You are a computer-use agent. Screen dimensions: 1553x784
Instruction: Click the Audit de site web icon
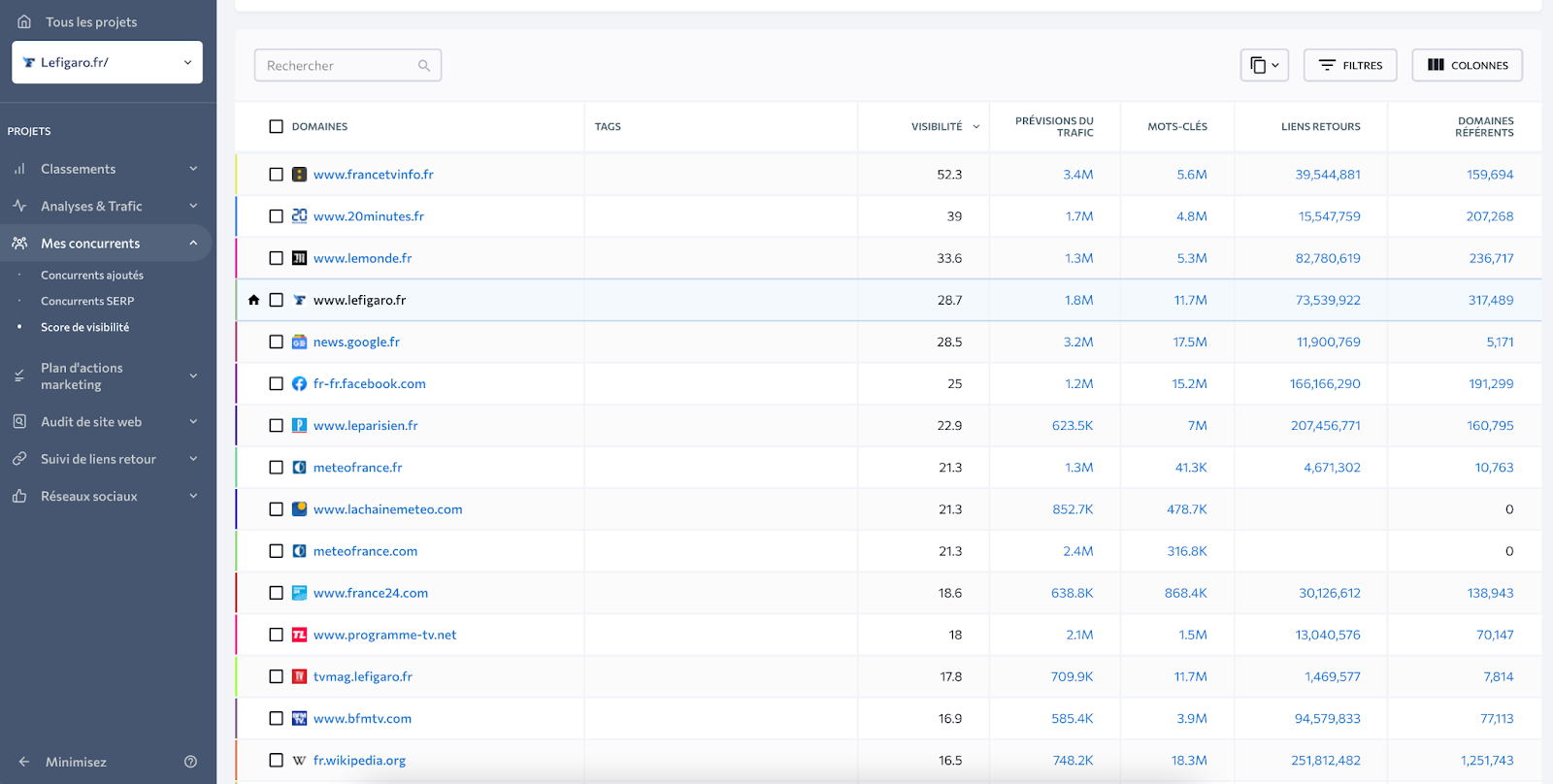point(19,421)
